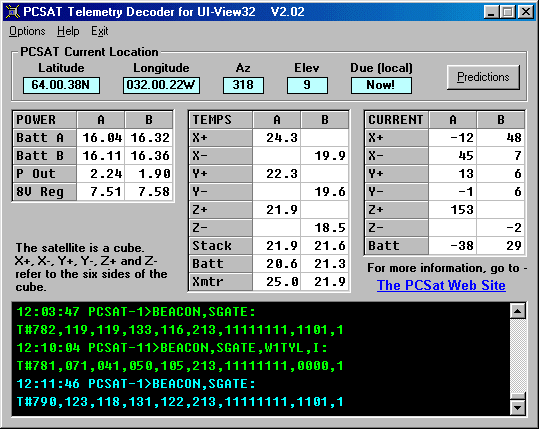
Task: Select telemetry line starting T#790
Action: tap(180, 402)
